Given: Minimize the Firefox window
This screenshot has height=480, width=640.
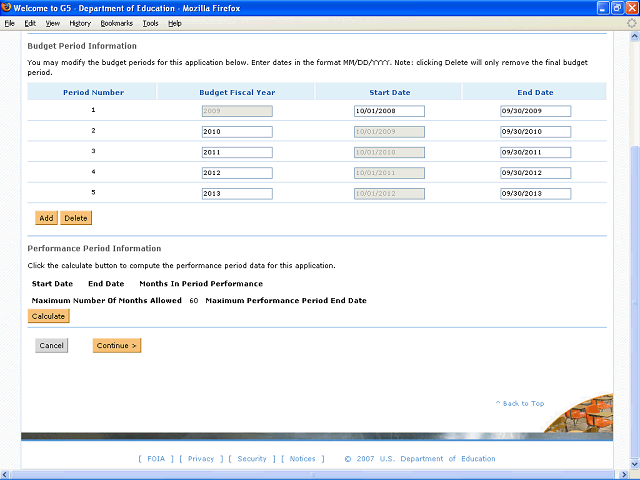Looking at the screenshot, I should (x=603, y=8).
